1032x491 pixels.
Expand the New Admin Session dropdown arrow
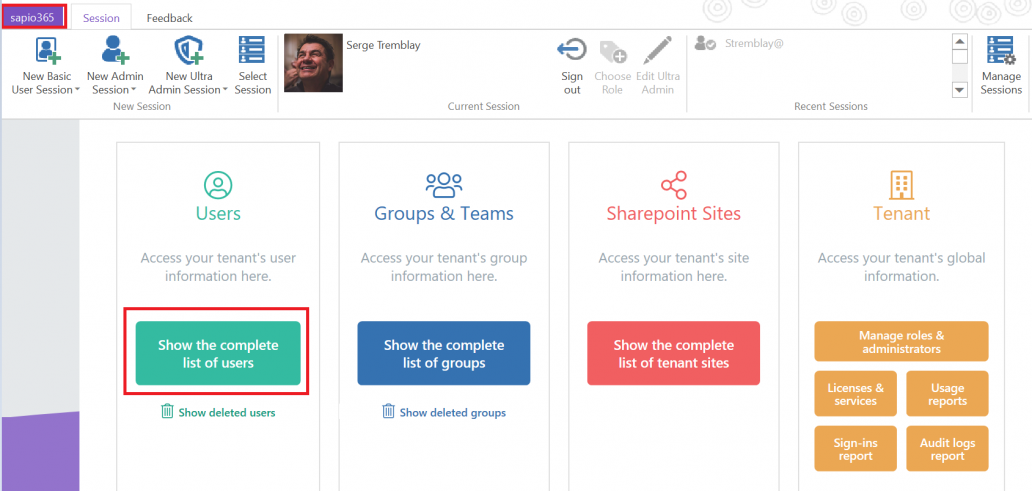134,90
